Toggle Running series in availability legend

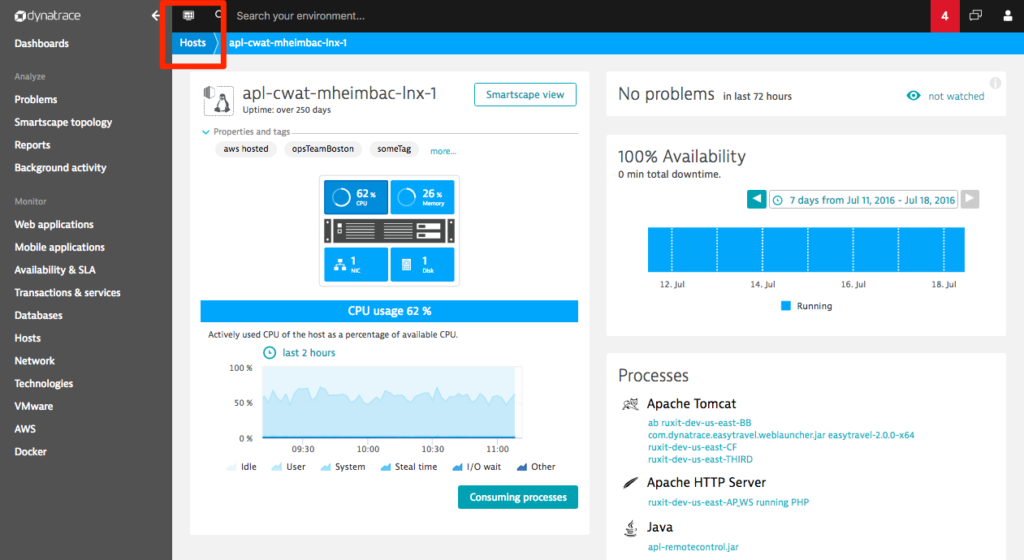(807, 306)
